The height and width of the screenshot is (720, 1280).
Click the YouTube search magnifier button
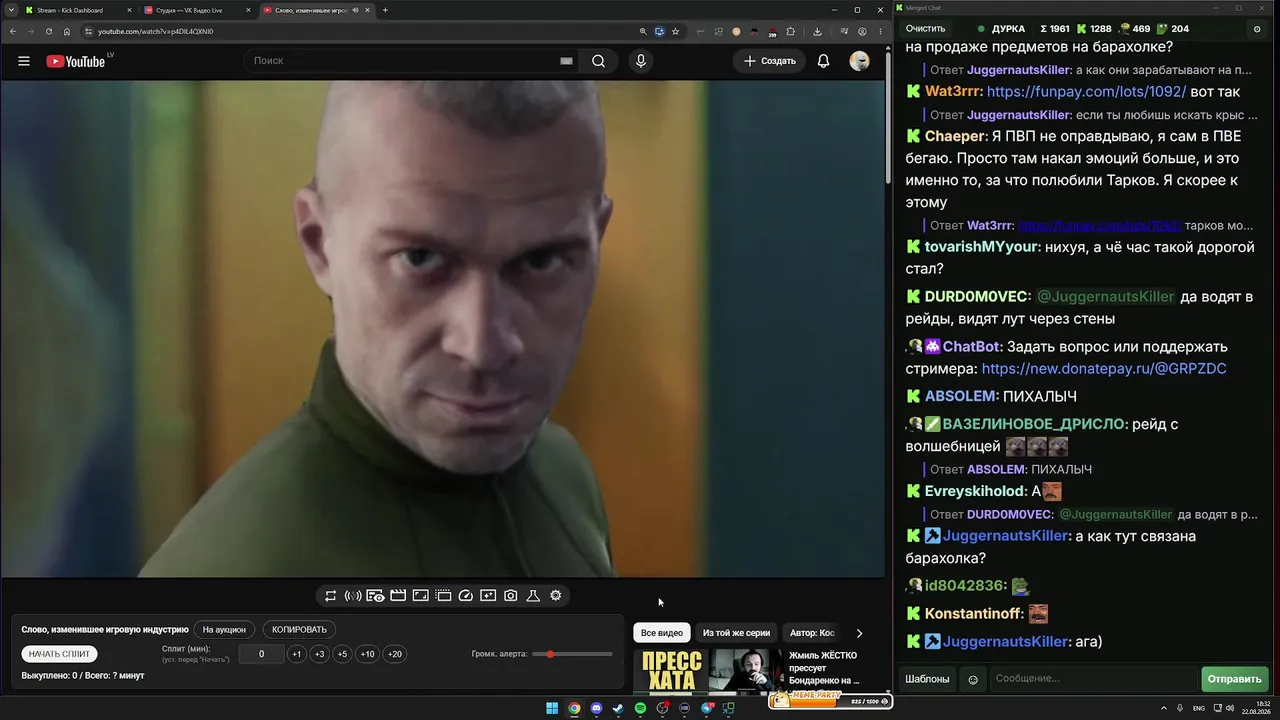pyautogui.click(x=598, y=61)
